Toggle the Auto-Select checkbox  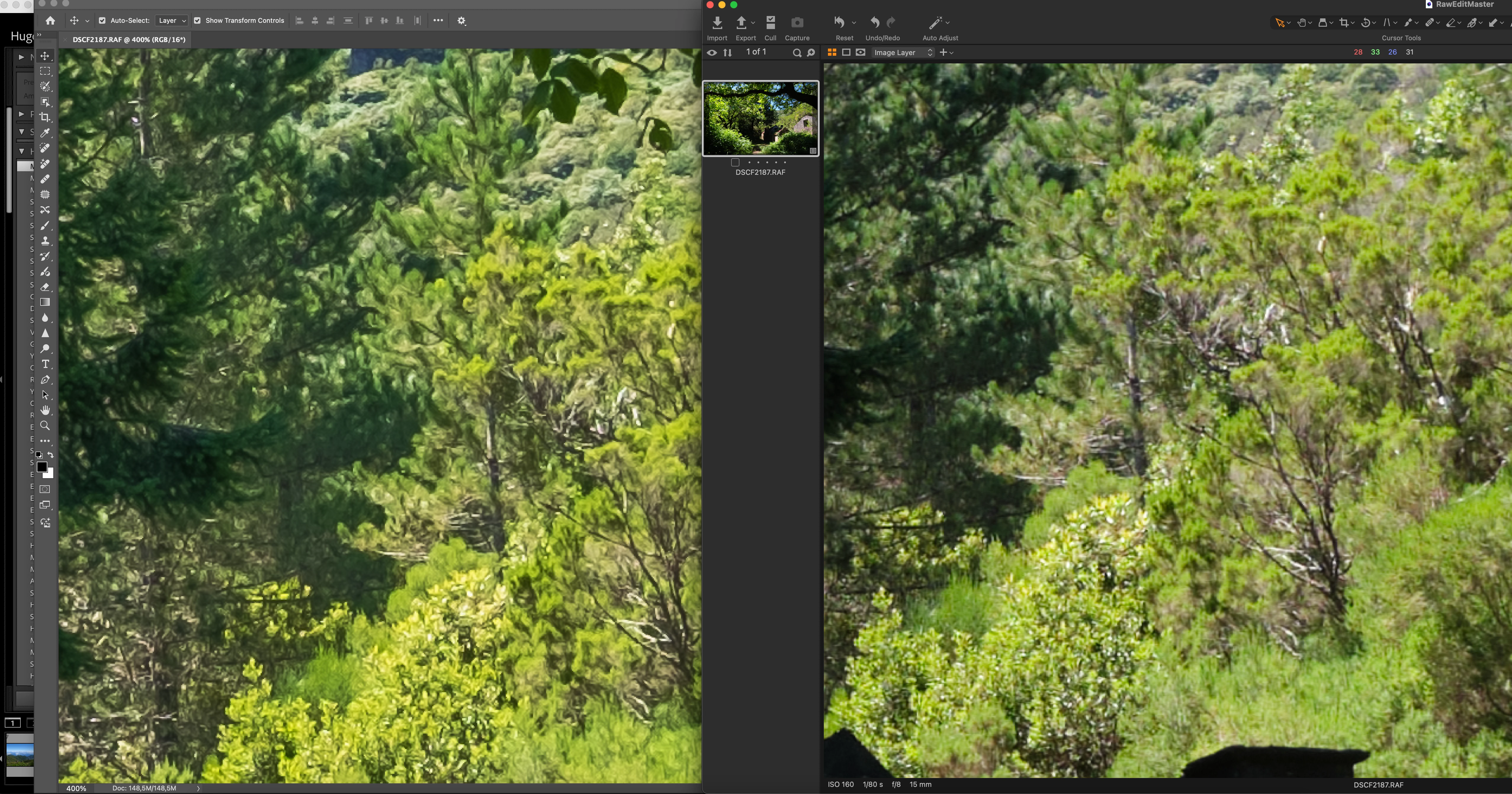[x=102, y=20]
